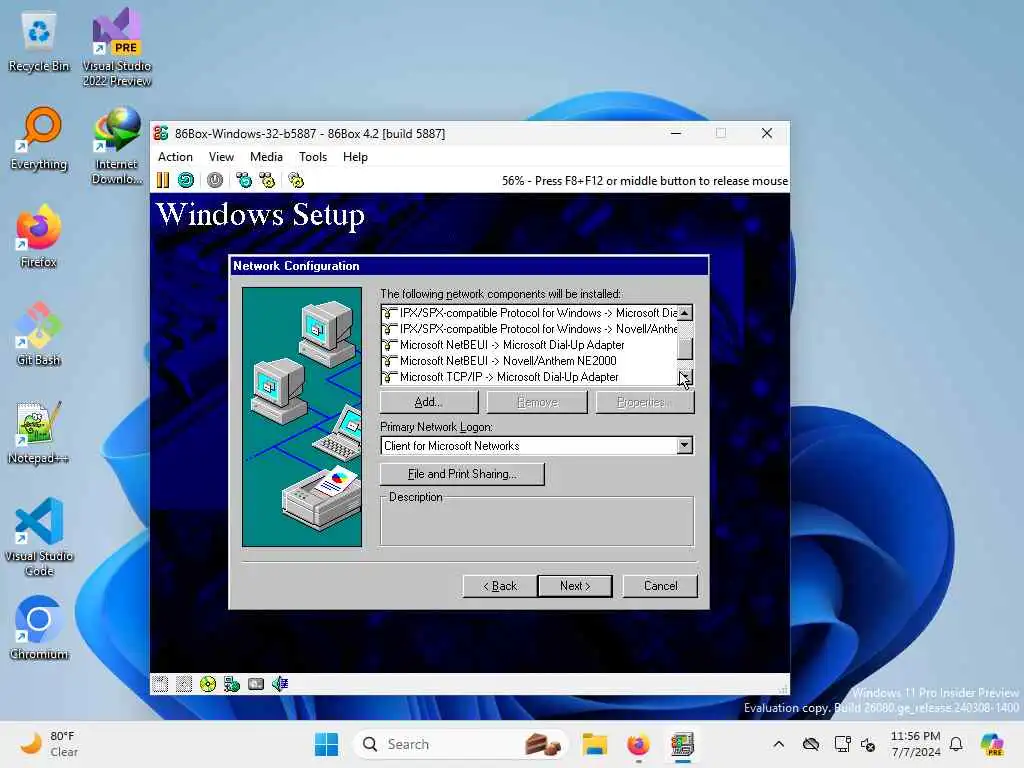
Task: Click the Add... button
Action: tap(429, 402)
